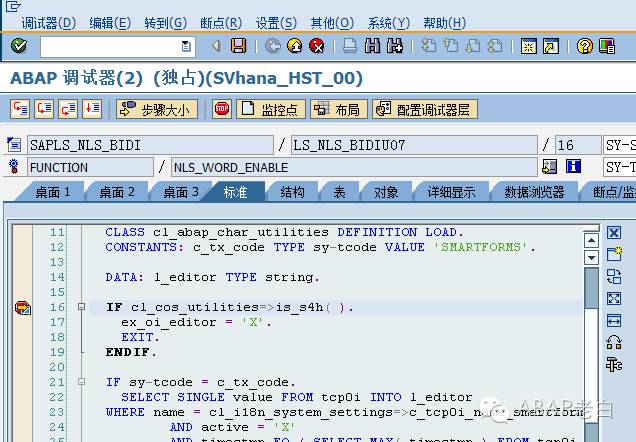The height and width of the screenshot is (442, 636).
Task: Open the 系统(Y) menu
Action: pyautogui.click(x=389, y=23)
